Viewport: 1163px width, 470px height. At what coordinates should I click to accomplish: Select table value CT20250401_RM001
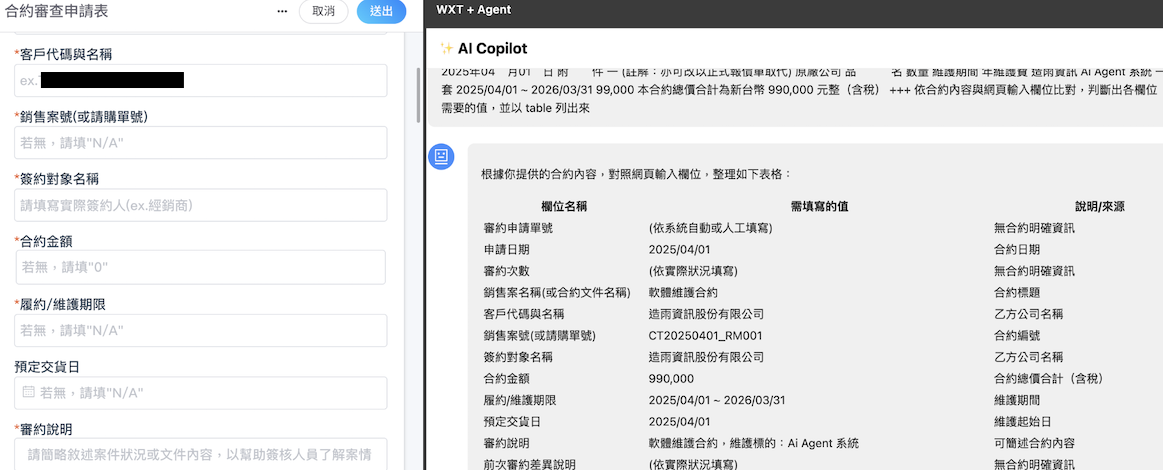click(705, 336)
